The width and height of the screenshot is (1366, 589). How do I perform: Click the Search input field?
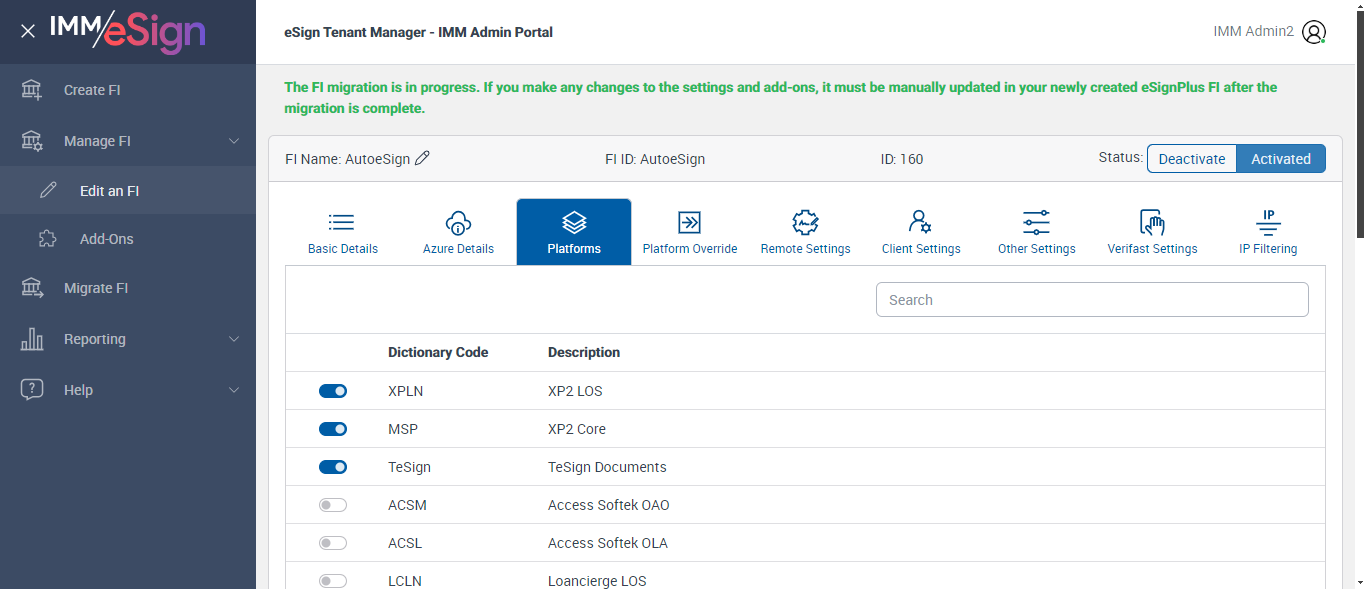click(x=1092, y=300)
